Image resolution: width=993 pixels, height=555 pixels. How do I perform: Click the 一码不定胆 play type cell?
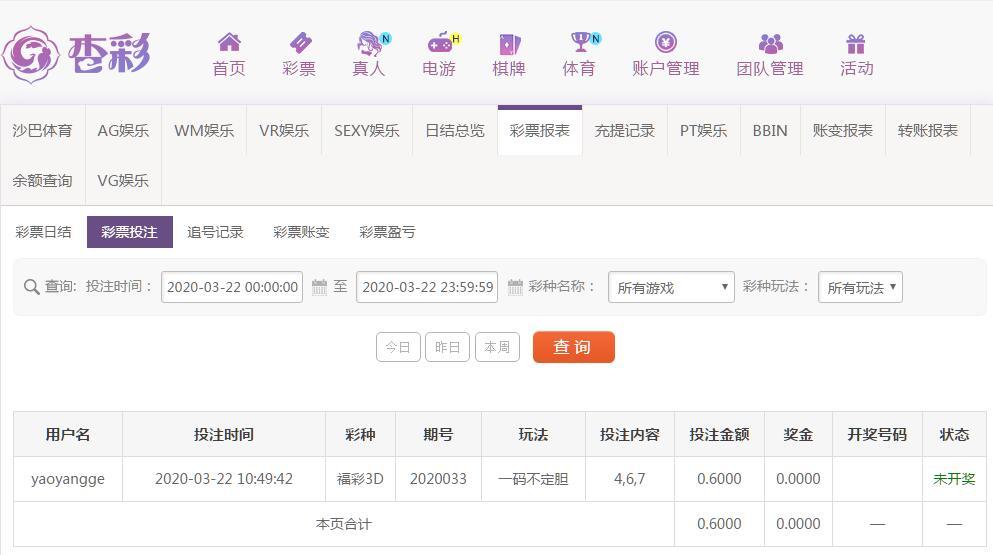(533, 479)
